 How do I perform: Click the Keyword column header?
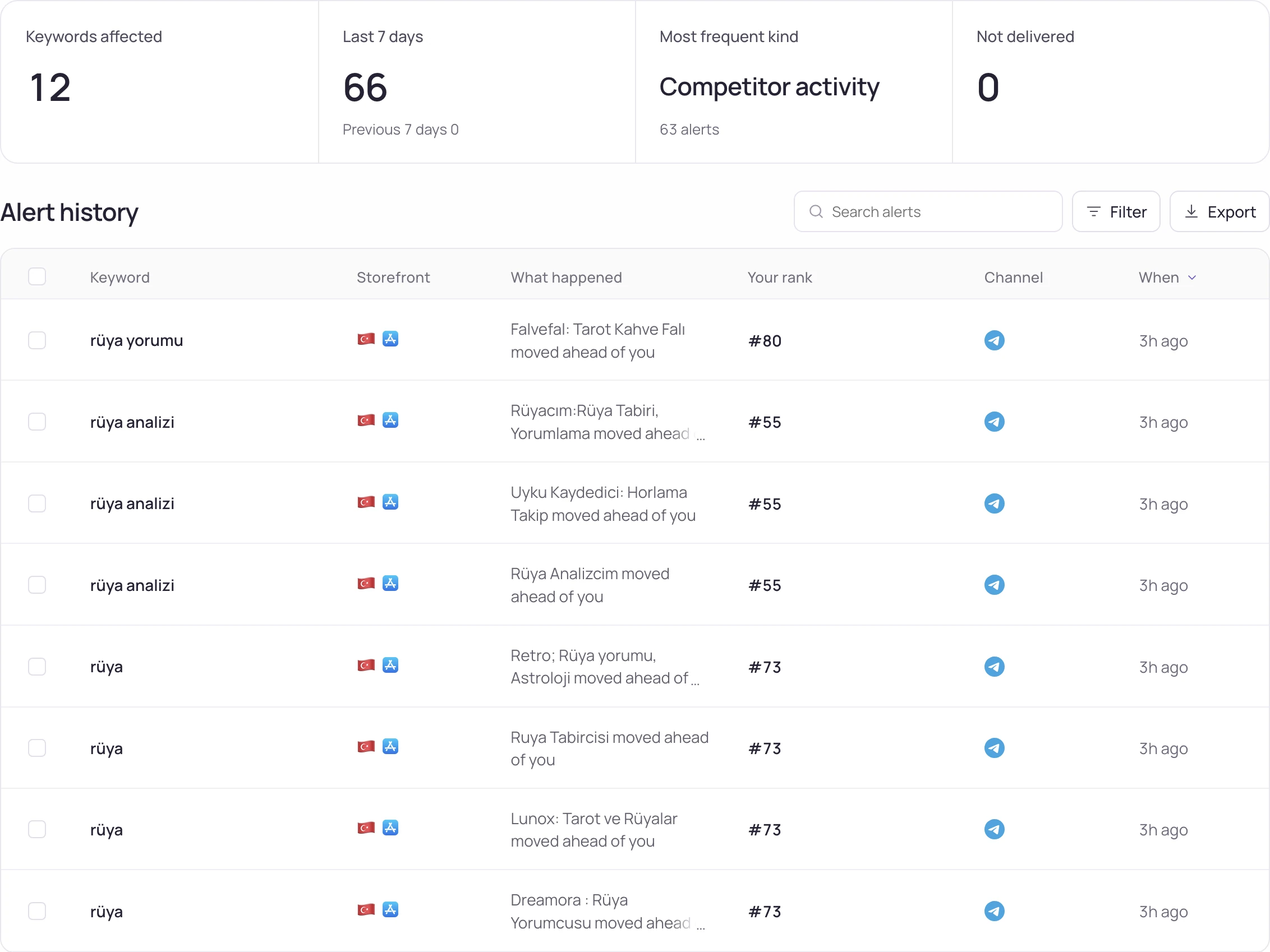(120, 278)
